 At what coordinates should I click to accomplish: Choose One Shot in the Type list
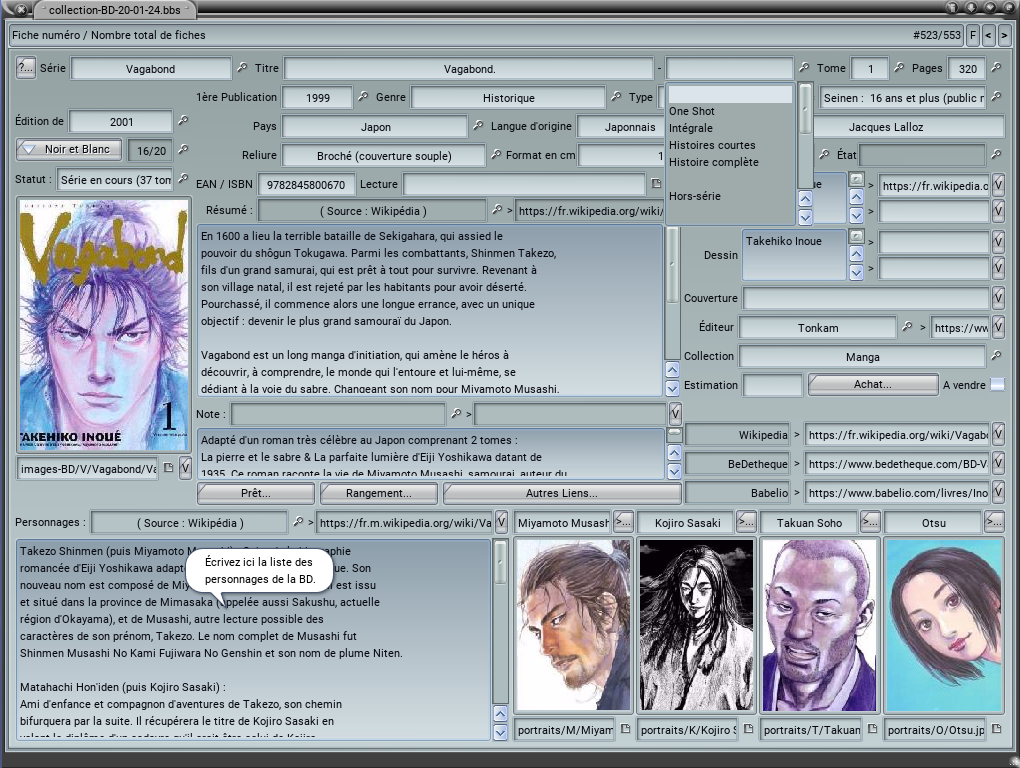pos(691,111)
